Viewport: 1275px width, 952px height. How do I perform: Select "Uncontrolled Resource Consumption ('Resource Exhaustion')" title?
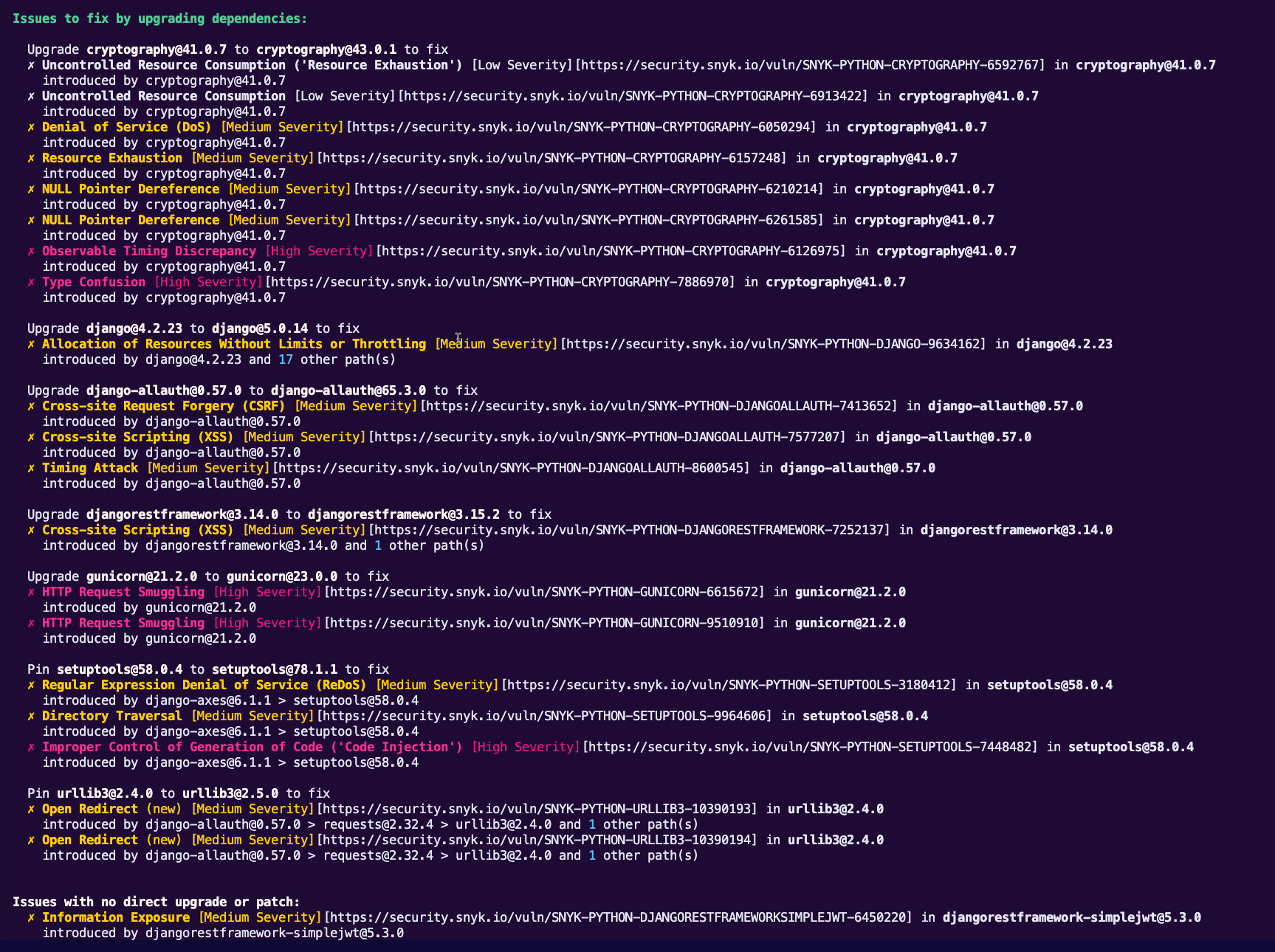pos(252,65)
